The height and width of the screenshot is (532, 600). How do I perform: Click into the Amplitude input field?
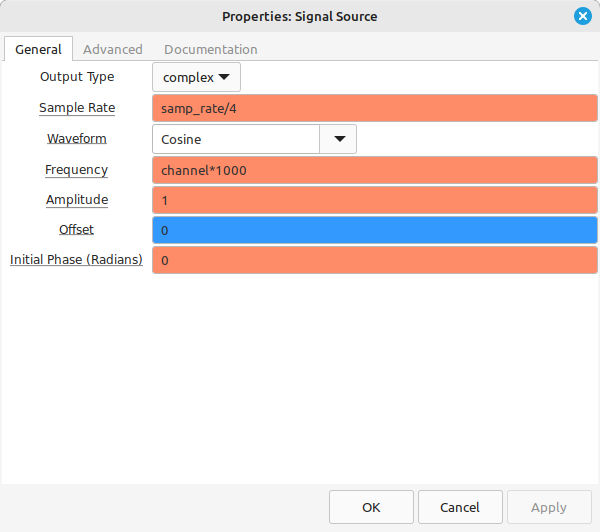[375, 200]
